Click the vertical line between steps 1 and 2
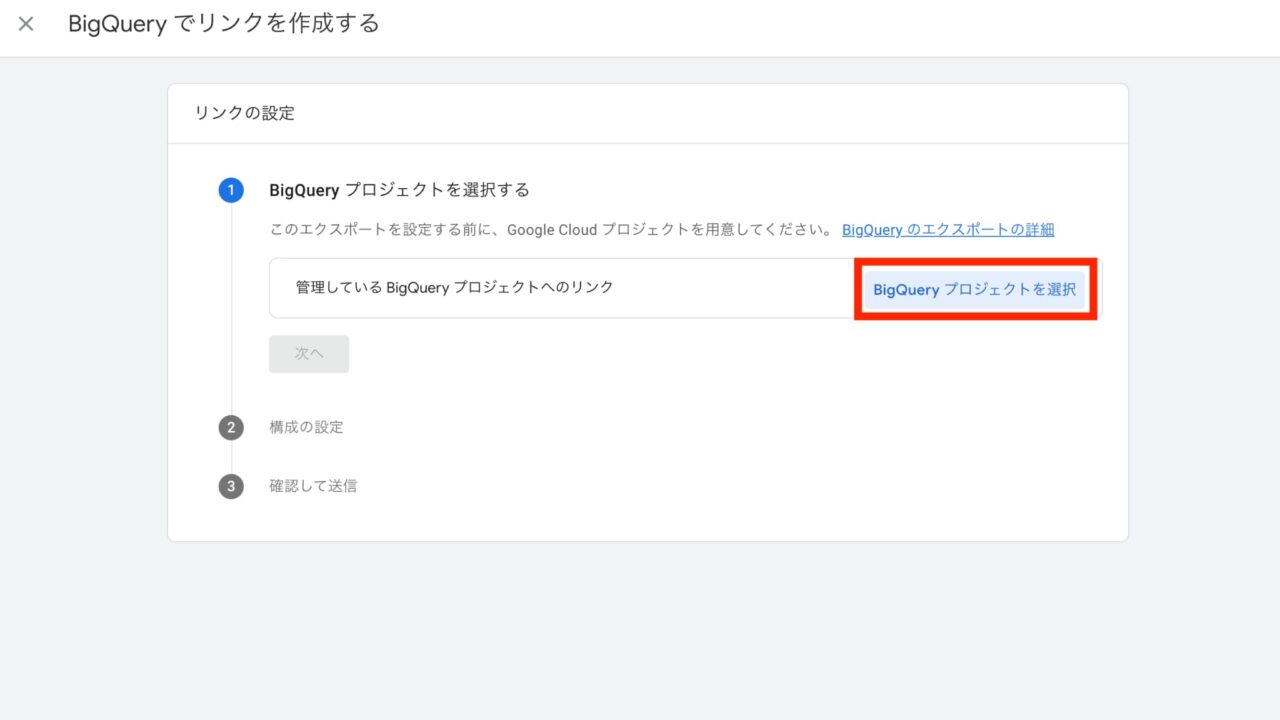The width and height of the screenshot is (1280, 720). point(231,310)
